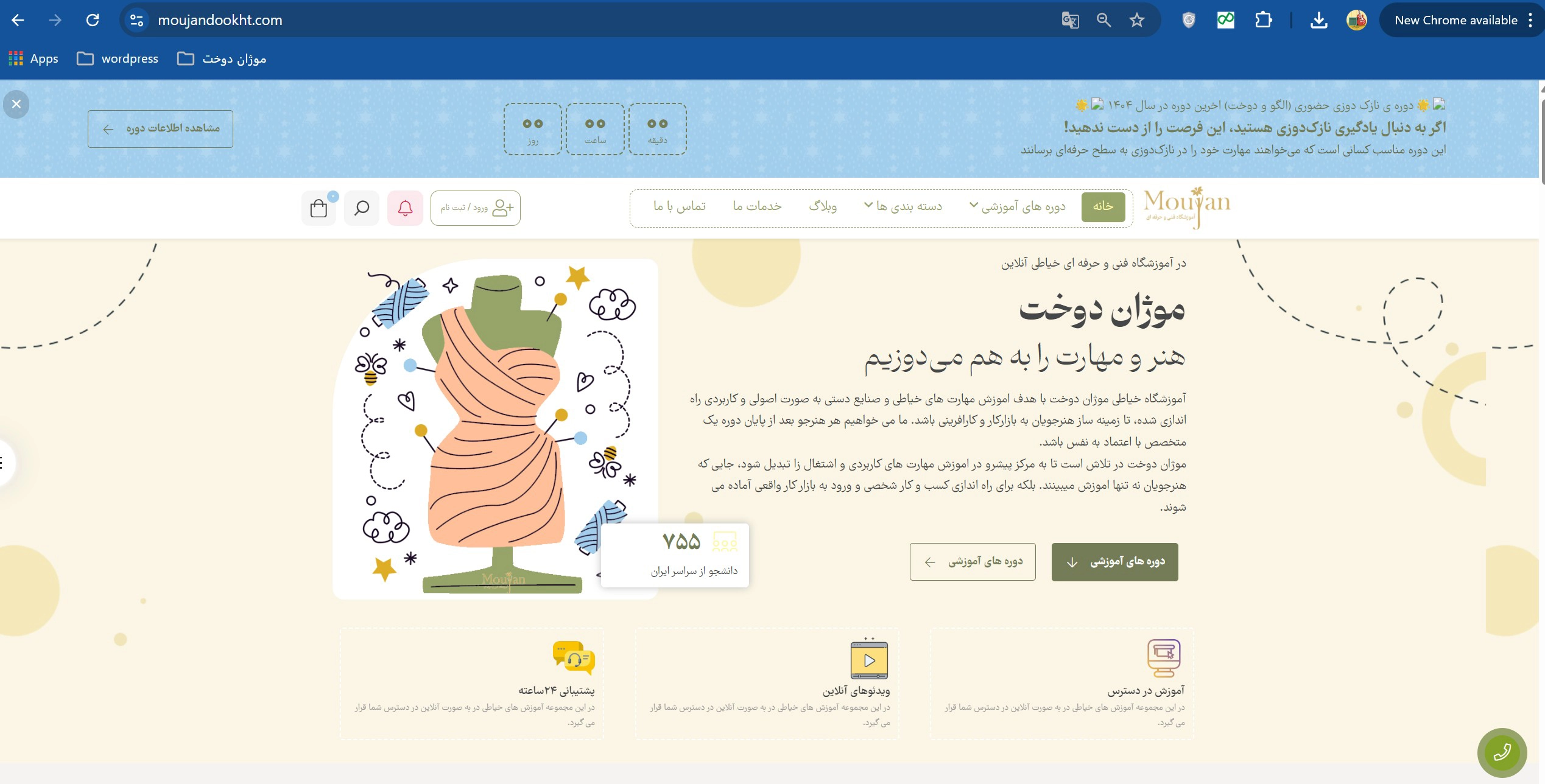Open the Apps shortcut in bookmarks bar
Screen dimensions: 1545x784
[x=33, y=58]
